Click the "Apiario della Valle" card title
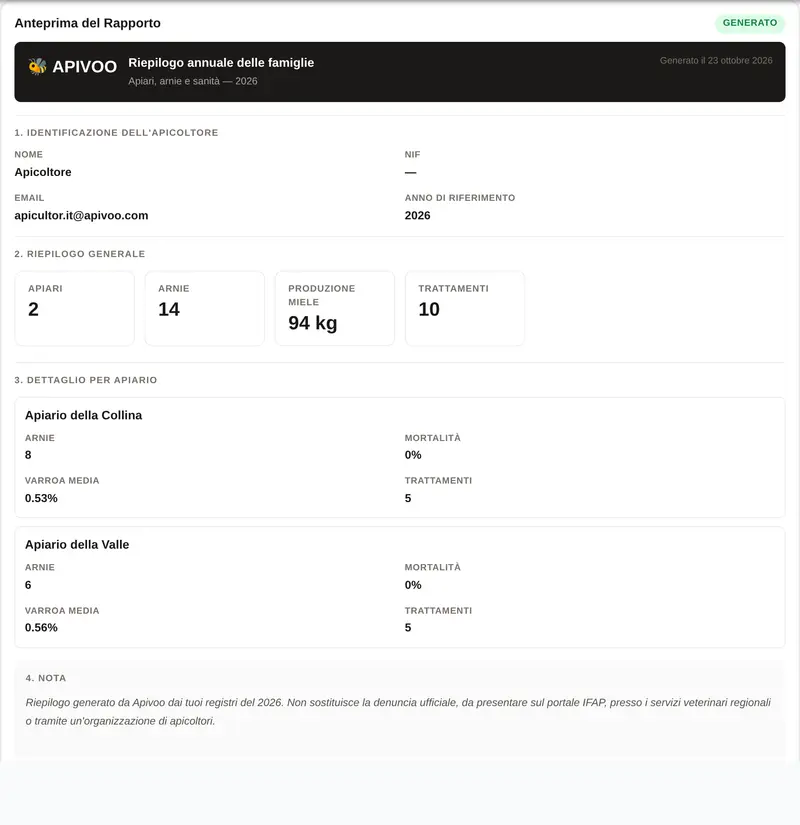Viewport: 800px width, 825px height. point(77,545)
